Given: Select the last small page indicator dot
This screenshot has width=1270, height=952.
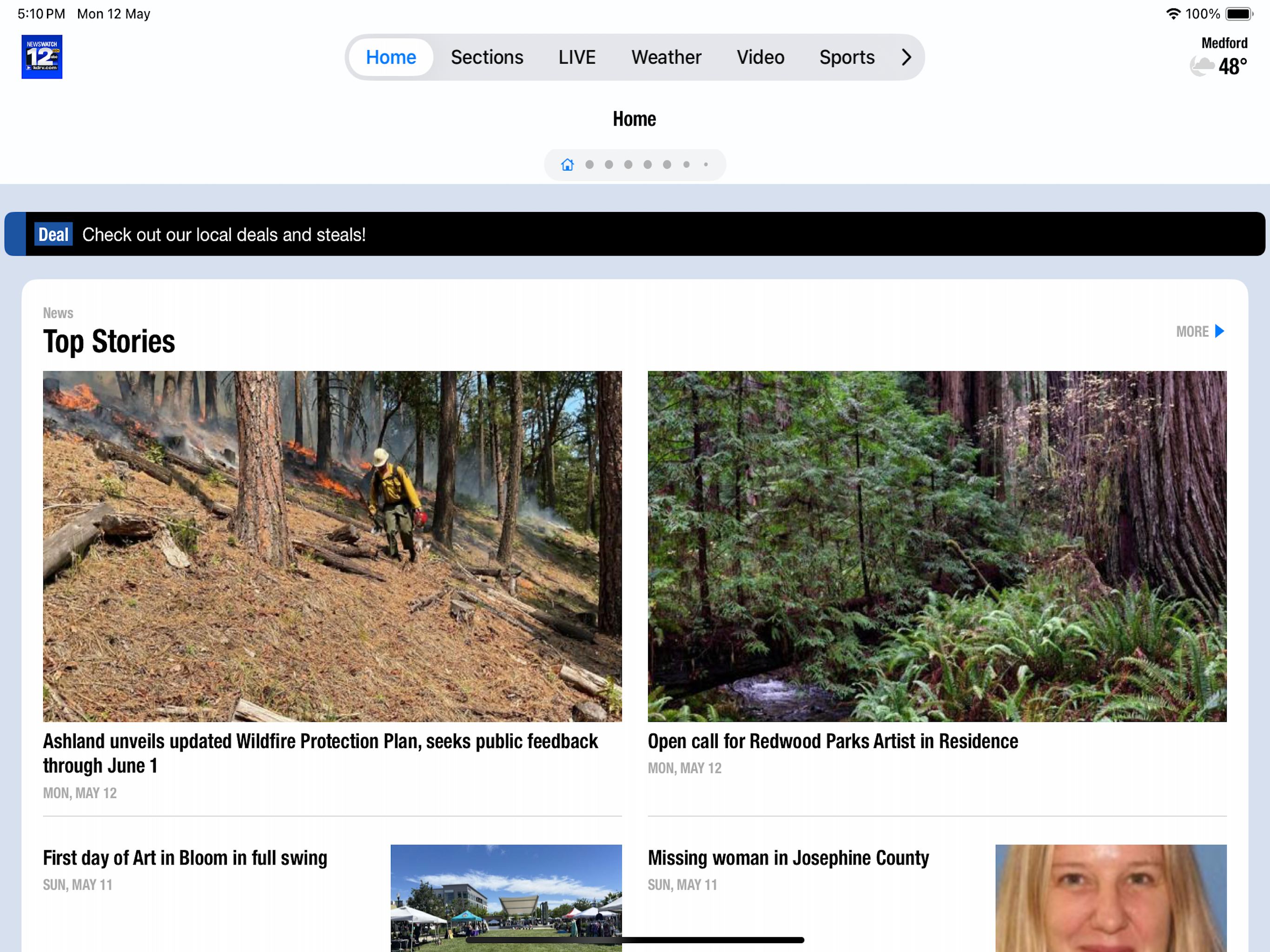Looking at the screenshot, I should [x=706, y=165].
